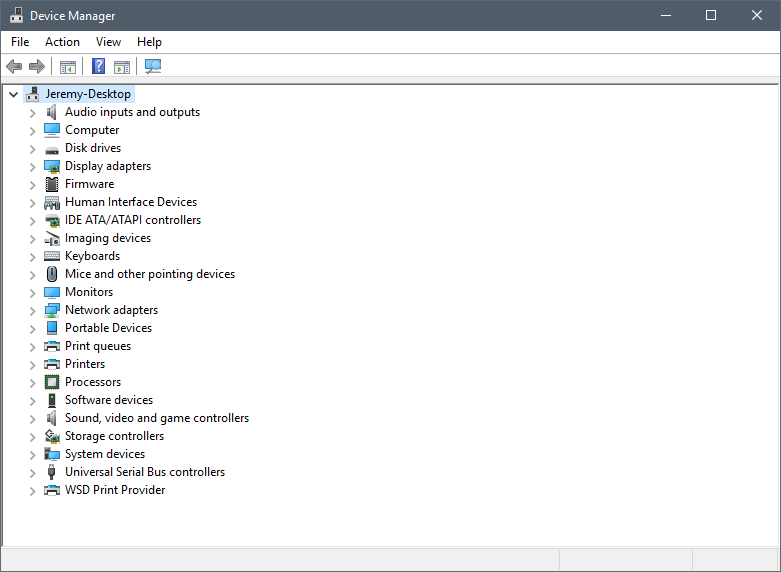Show/hide console tree toolbar icon
781x572 pixels.
click(68, 67)
